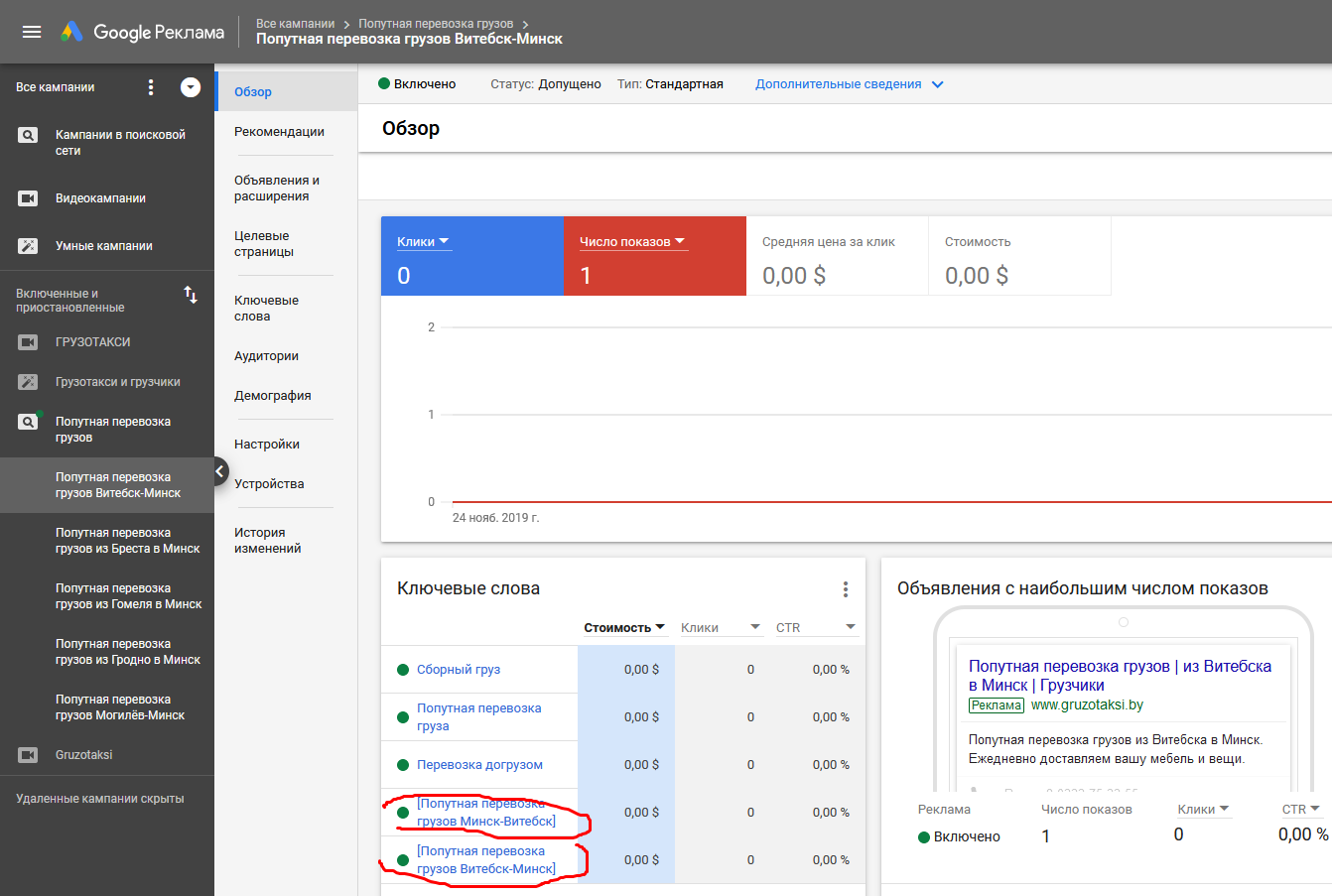Image resolution: width=1332 pixels, height=896 pixels.
Task: Open the Ключевые слова card three-dot menu
Action: 846,589
